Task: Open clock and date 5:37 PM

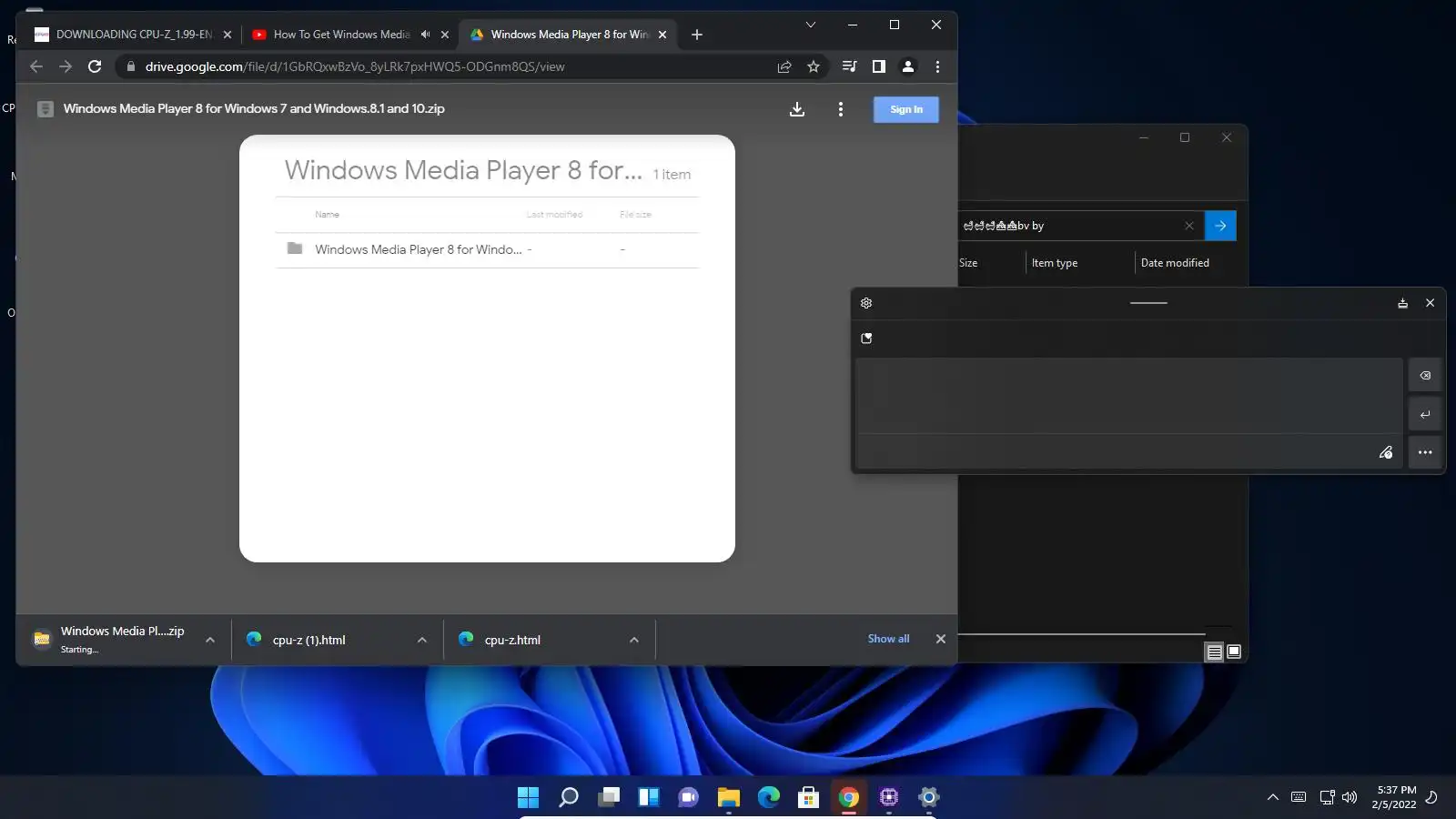Action: 1395,797
